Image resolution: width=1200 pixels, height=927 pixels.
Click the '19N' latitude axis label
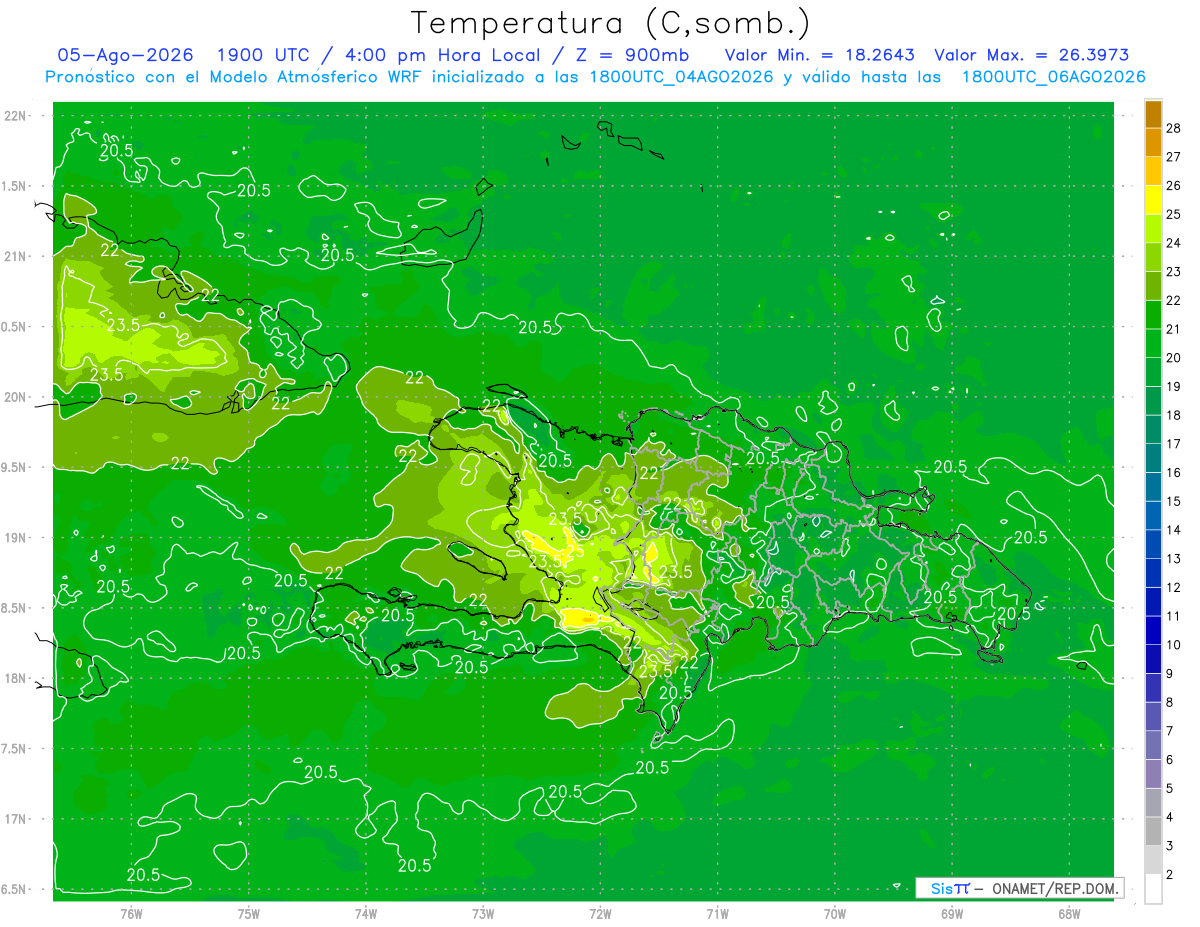point(17,538)
